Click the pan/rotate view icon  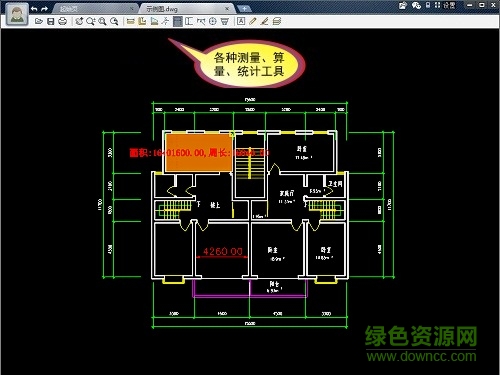[x=79, y=22]
